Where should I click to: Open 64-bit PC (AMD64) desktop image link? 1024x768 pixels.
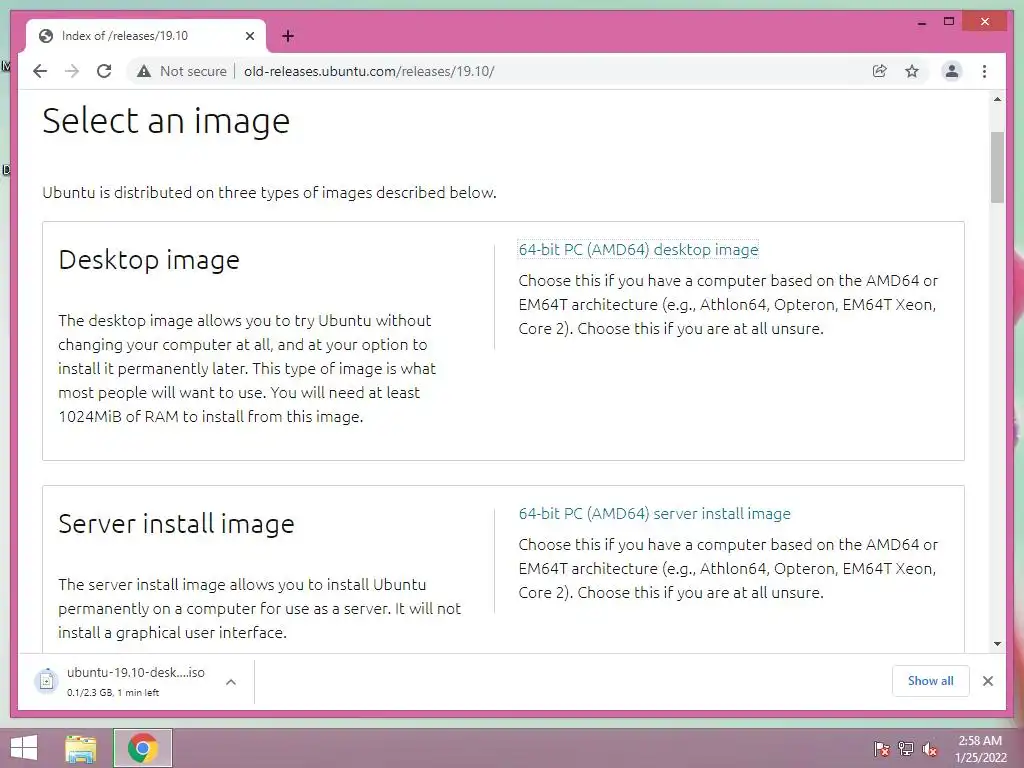(638, 249)
